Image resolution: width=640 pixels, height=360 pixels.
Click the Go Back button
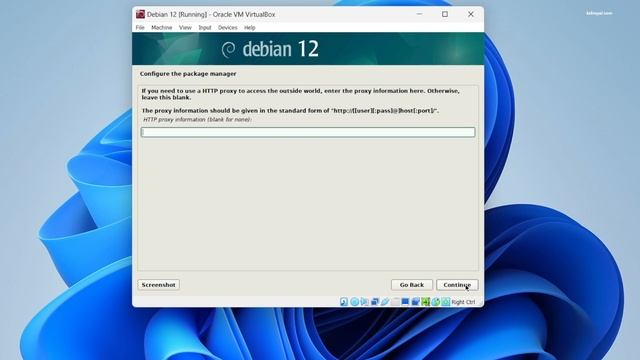tap(412, 284)
